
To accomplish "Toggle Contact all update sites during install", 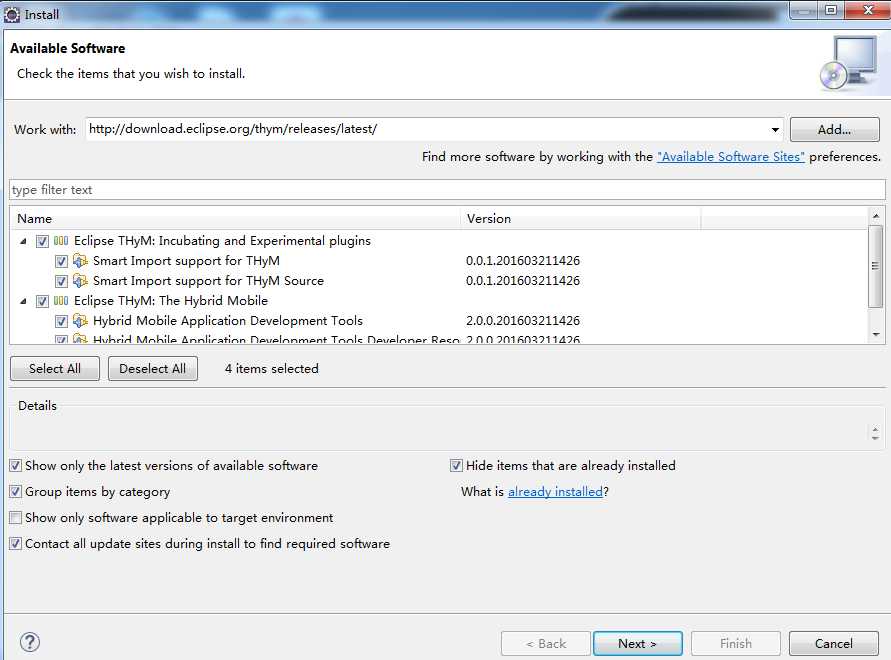I will tap(16, 543).
